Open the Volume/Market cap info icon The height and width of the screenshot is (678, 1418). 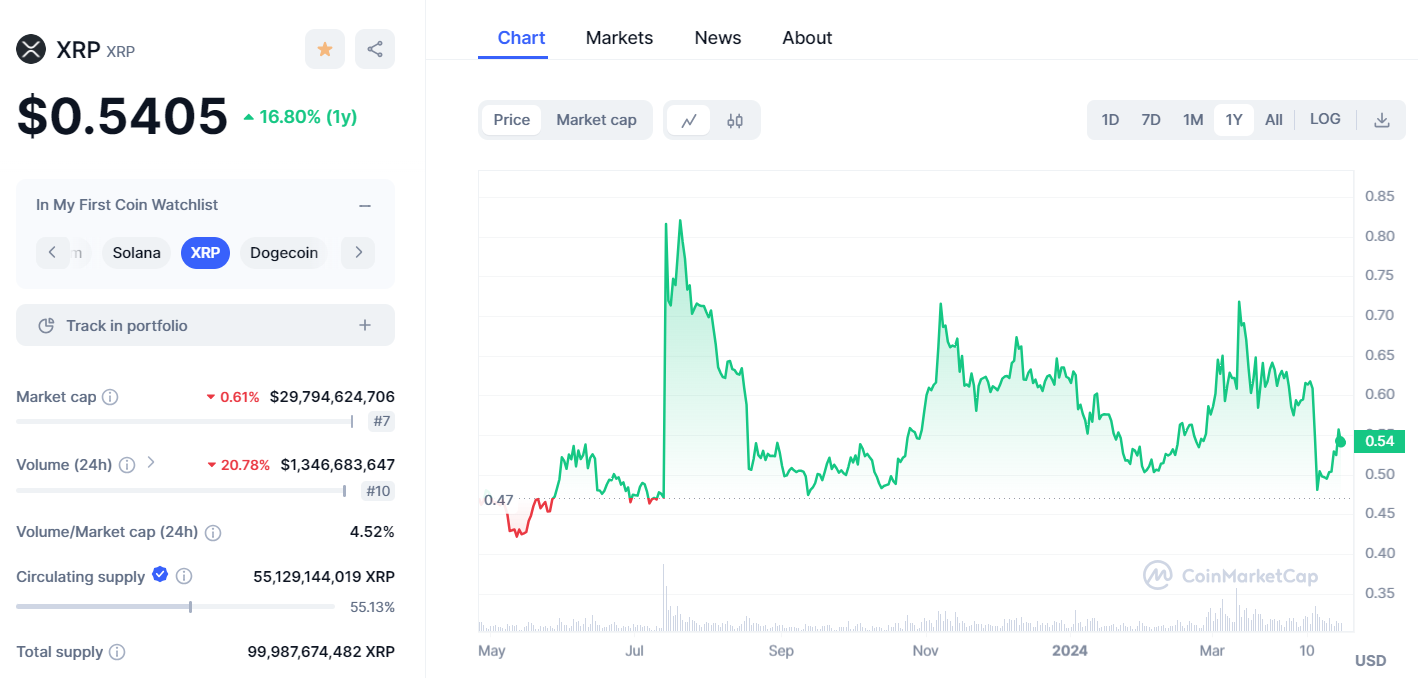(x=213, y=533)
